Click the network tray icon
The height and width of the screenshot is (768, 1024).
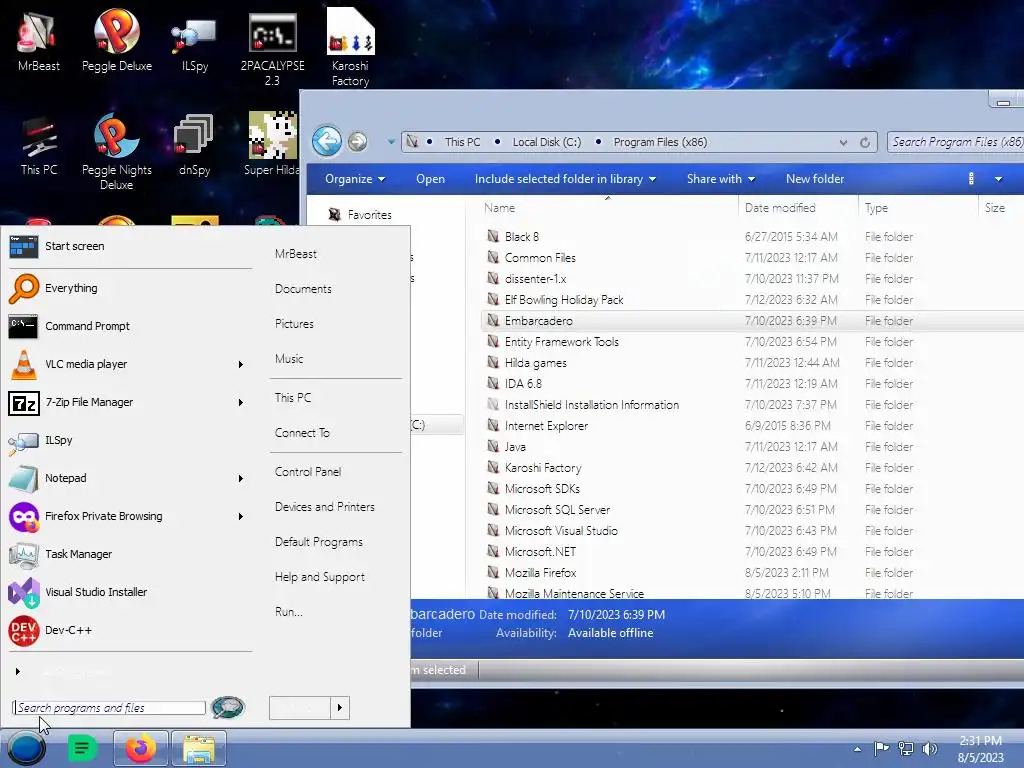[x=906, y=748]
